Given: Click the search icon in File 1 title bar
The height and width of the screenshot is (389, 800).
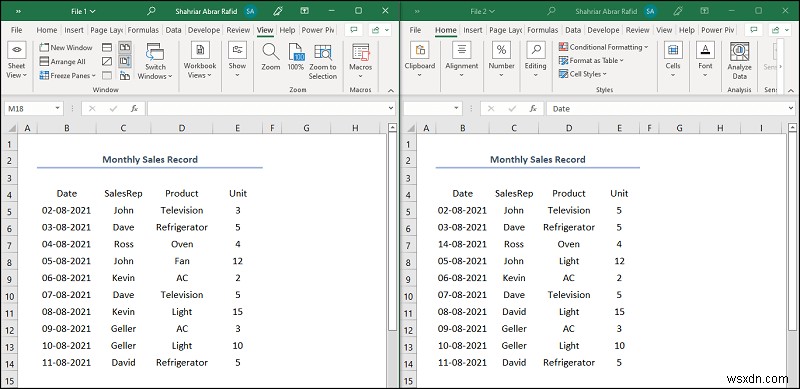Looking at the screenshot, I should [152, 11].
